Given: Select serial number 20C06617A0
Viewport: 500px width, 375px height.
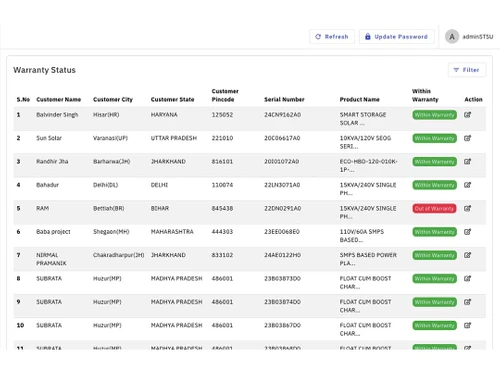Looking at the screenshot, I should click(x=282, y=138).
